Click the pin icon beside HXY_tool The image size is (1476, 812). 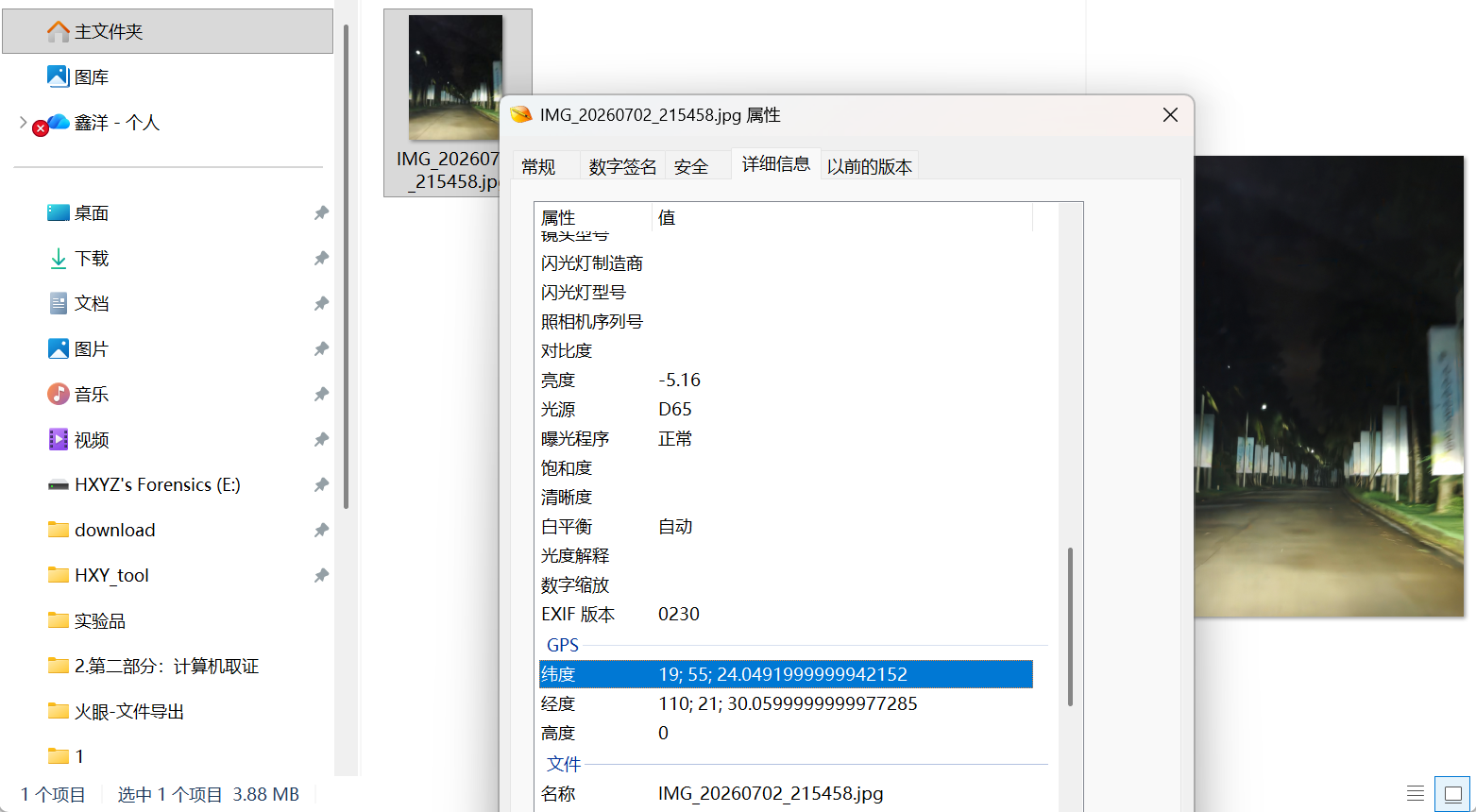click(321, 575)
